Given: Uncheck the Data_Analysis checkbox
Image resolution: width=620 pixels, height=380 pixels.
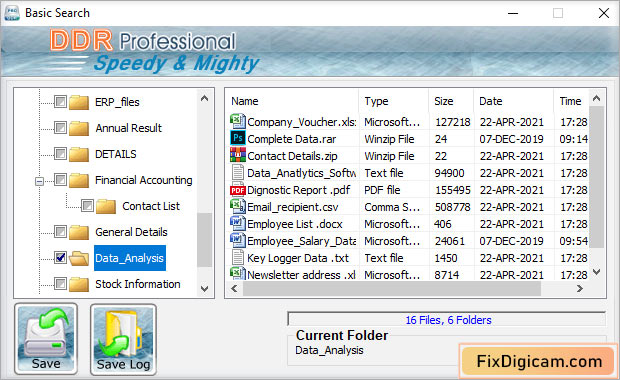Looking at the screenshot, I should (x=60, y=258).
